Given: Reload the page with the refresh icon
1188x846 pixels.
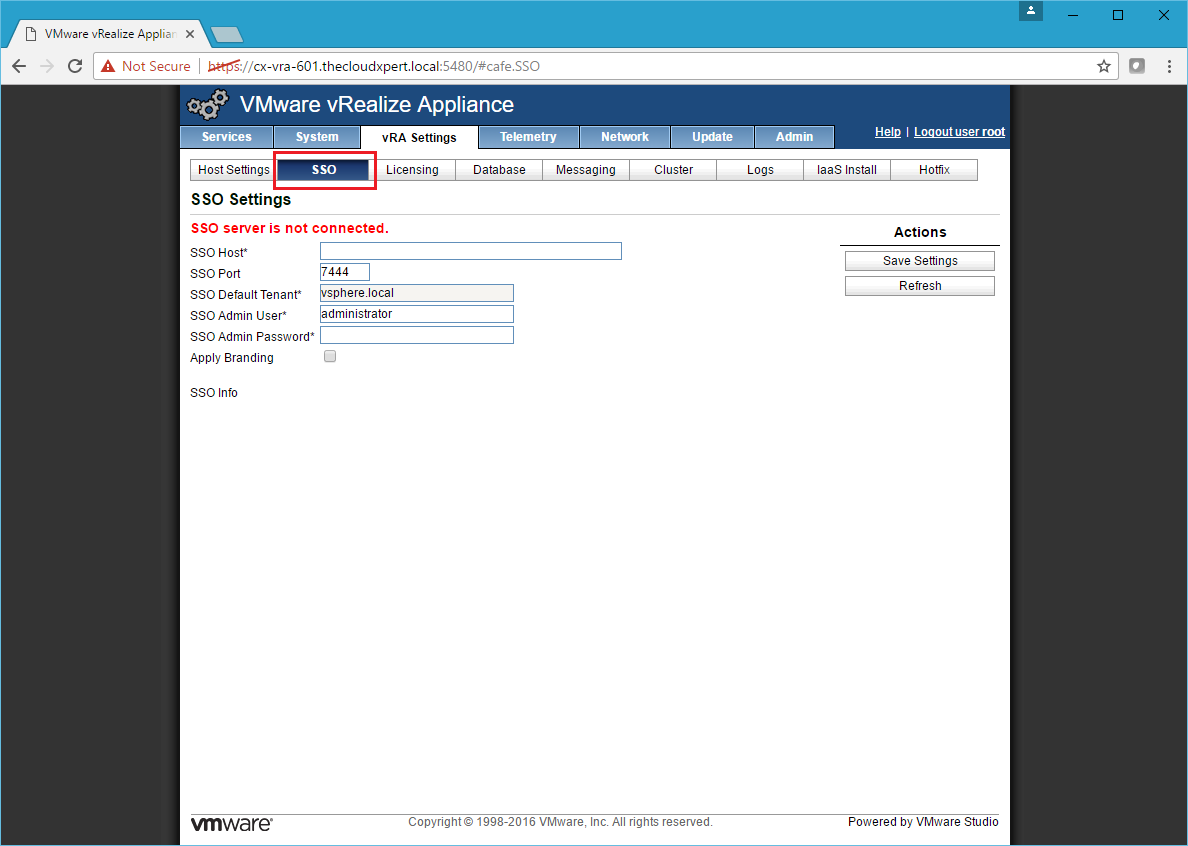Looking at the screenshot, I should [x=74, y=66].
